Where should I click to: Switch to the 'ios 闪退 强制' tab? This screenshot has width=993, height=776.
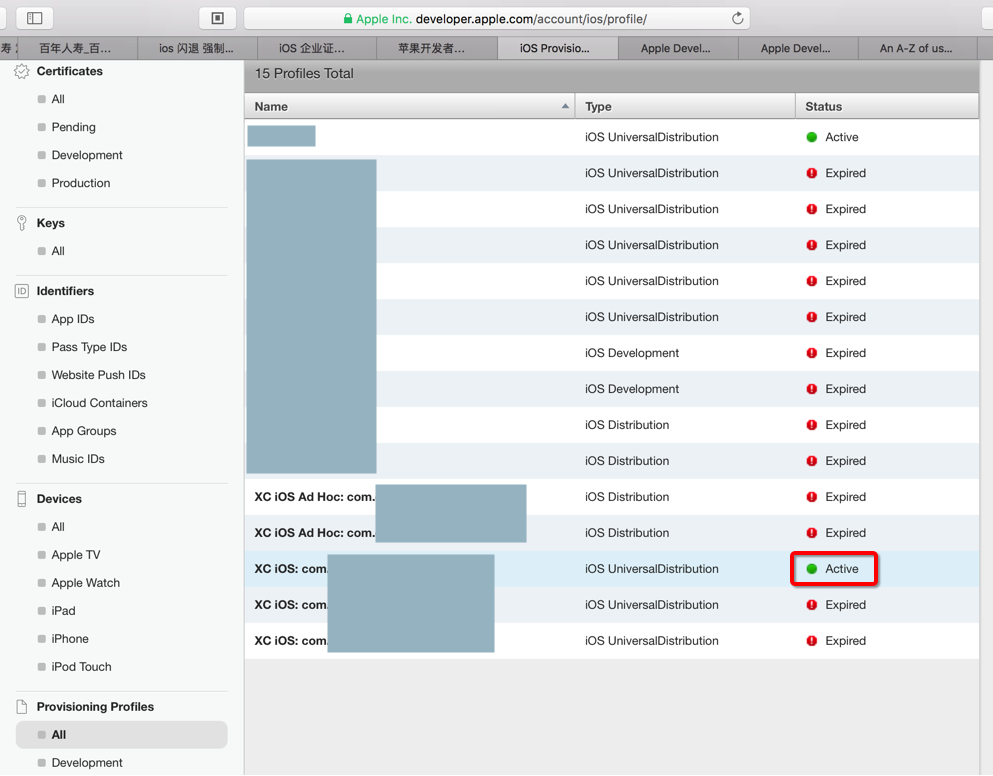click(x=196, y=48)
